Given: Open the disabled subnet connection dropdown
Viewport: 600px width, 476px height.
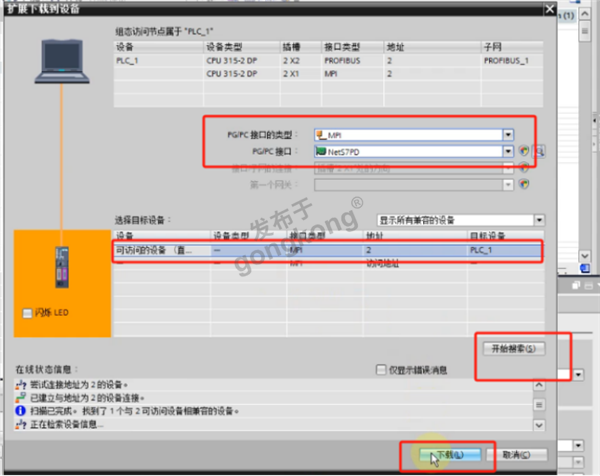Looking at the screenshot, I should point(508,168).
